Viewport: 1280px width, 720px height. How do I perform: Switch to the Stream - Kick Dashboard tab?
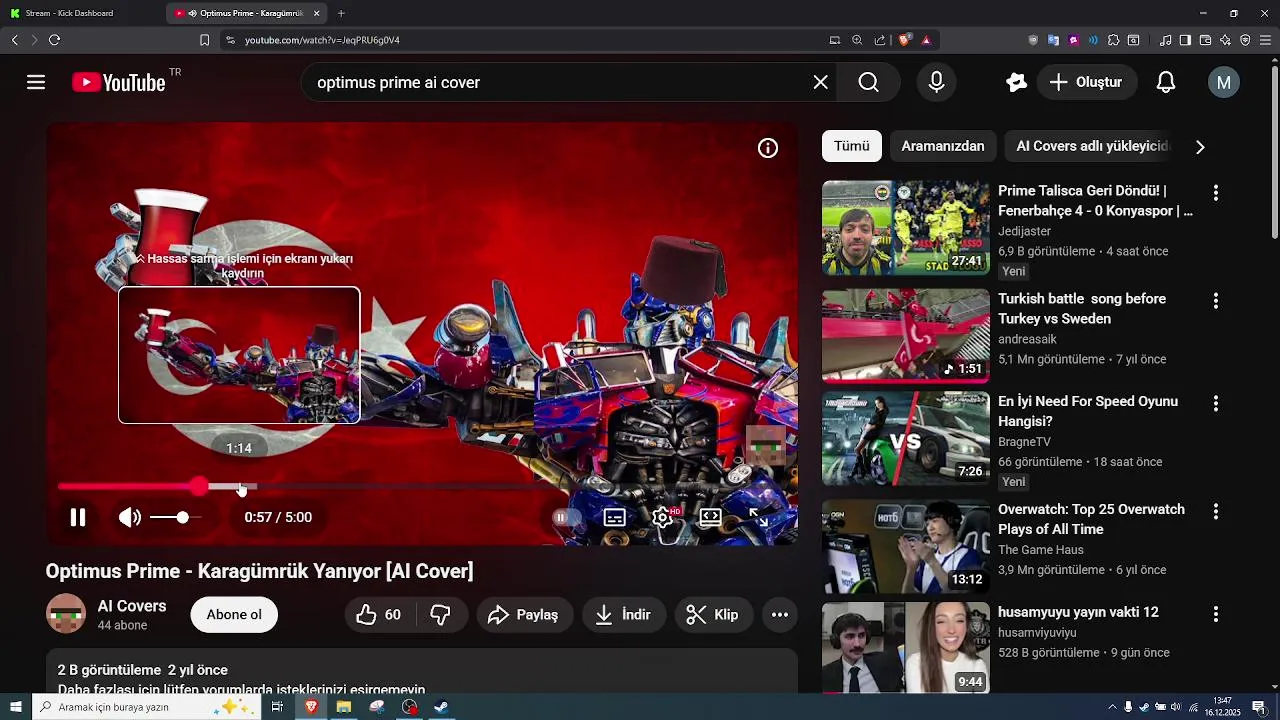point(78,13)
